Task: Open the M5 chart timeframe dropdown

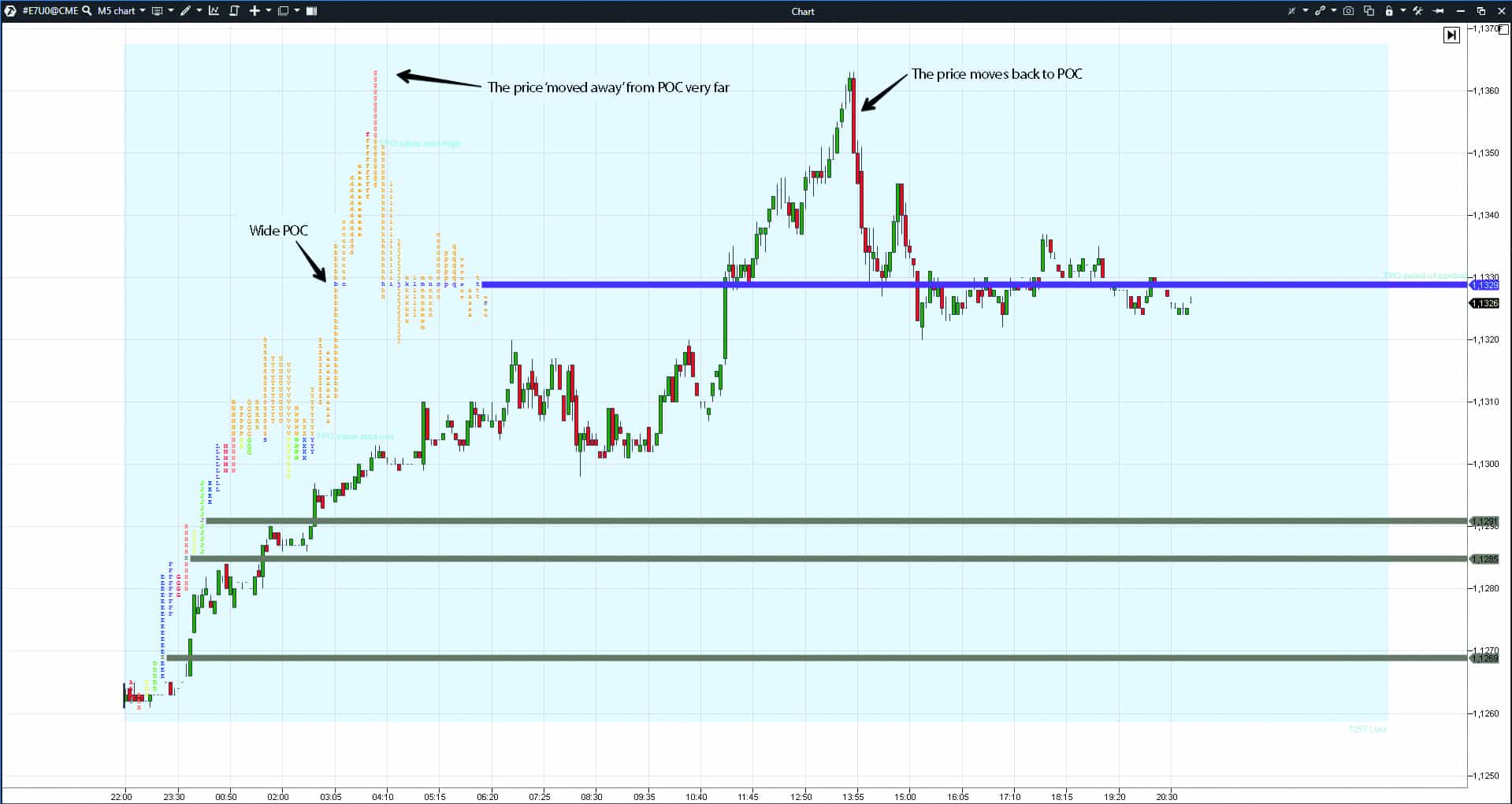Action: pyautogui.click(x=118, y=11)
